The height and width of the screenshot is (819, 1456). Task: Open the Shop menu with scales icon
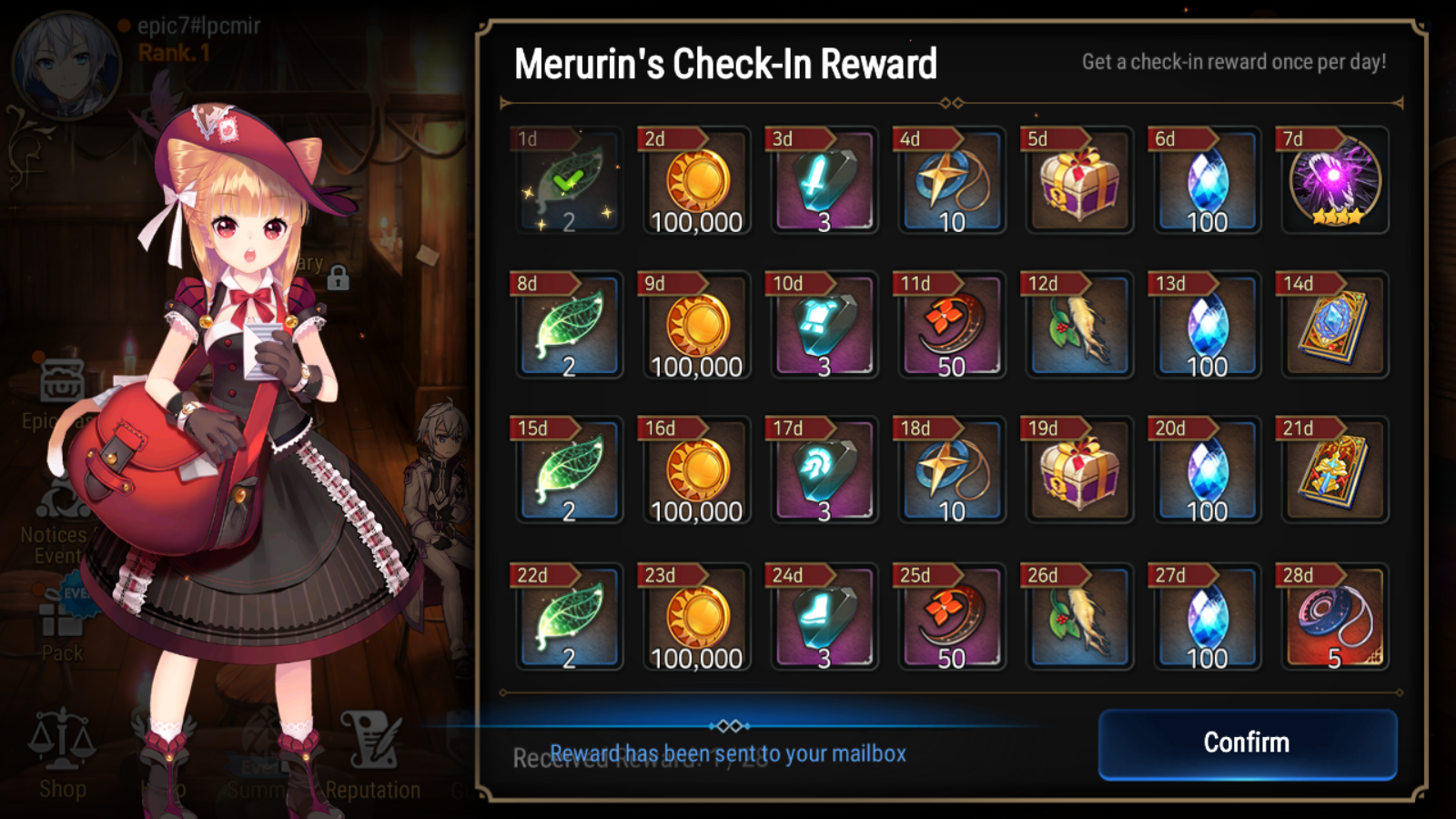tap(62, 755)
